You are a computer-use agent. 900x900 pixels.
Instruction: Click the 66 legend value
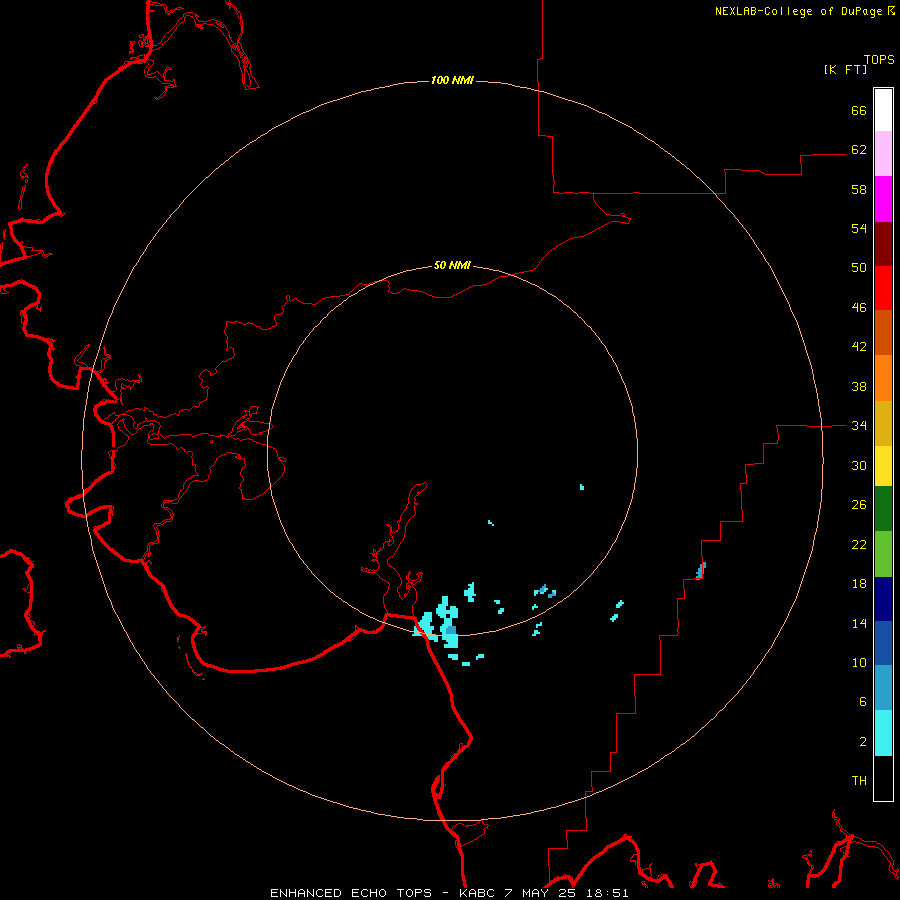pyautogui.click(x=859, y=110)
